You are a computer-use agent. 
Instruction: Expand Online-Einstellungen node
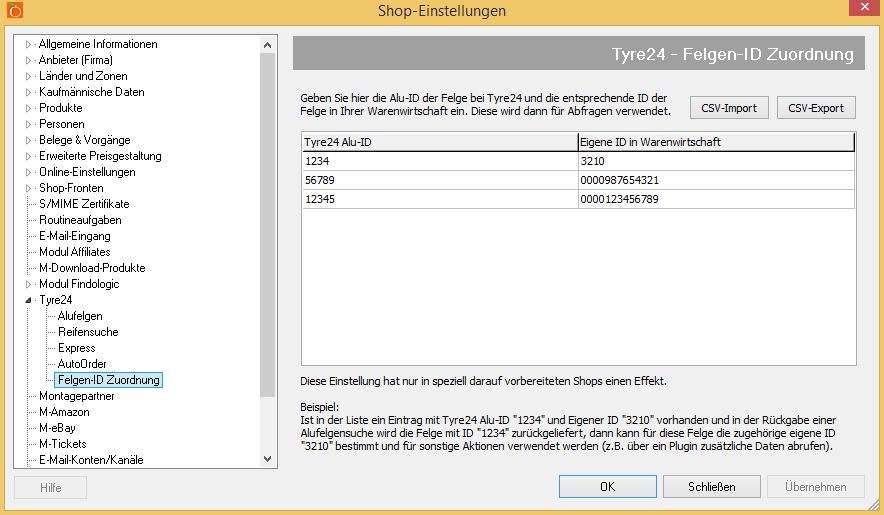pos(28,172)
